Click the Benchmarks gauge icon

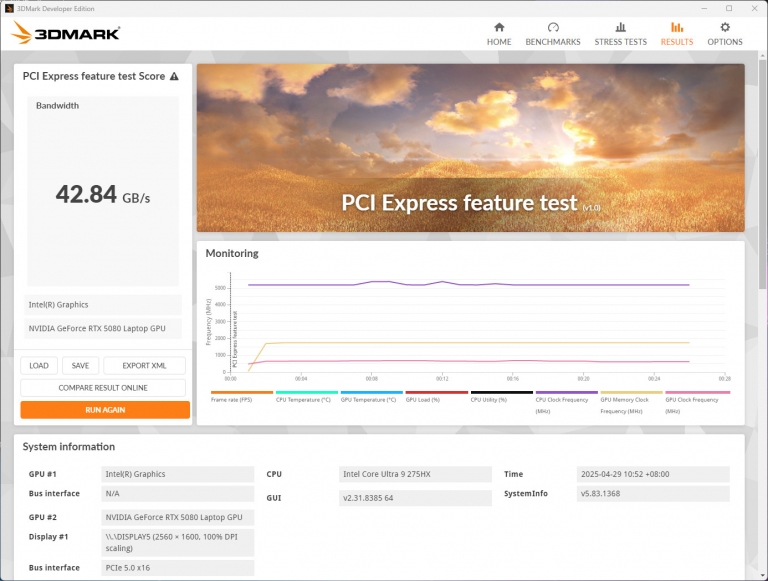[x=553, y=27]
